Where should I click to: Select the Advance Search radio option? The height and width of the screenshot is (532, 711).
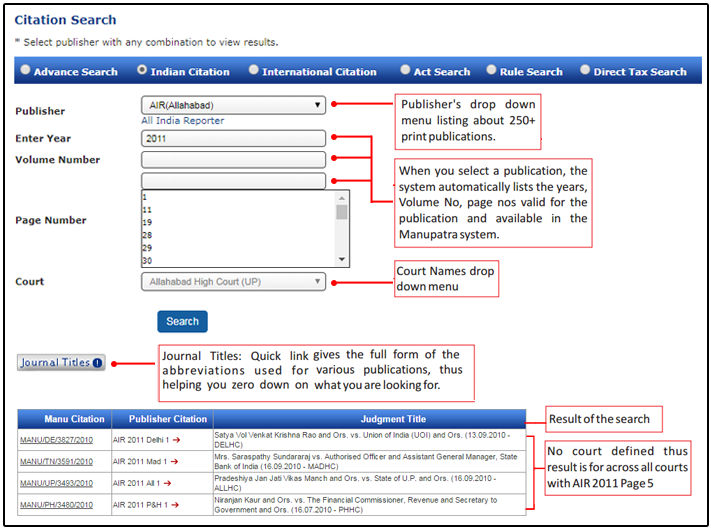click(x=25, y=71)
